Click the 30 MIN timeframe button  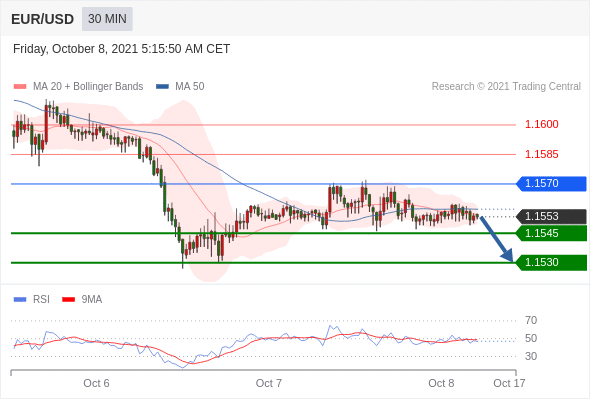tap(107, 19)
